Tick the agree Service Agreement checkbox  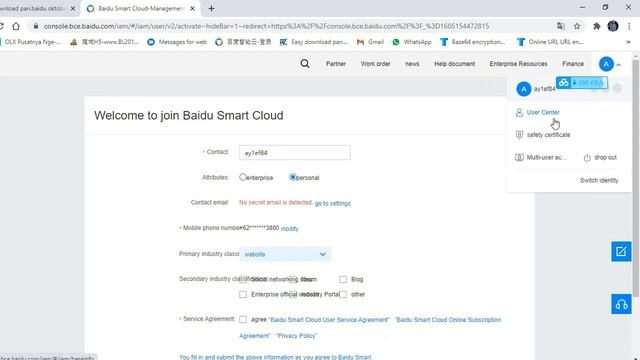pos(243,320)
